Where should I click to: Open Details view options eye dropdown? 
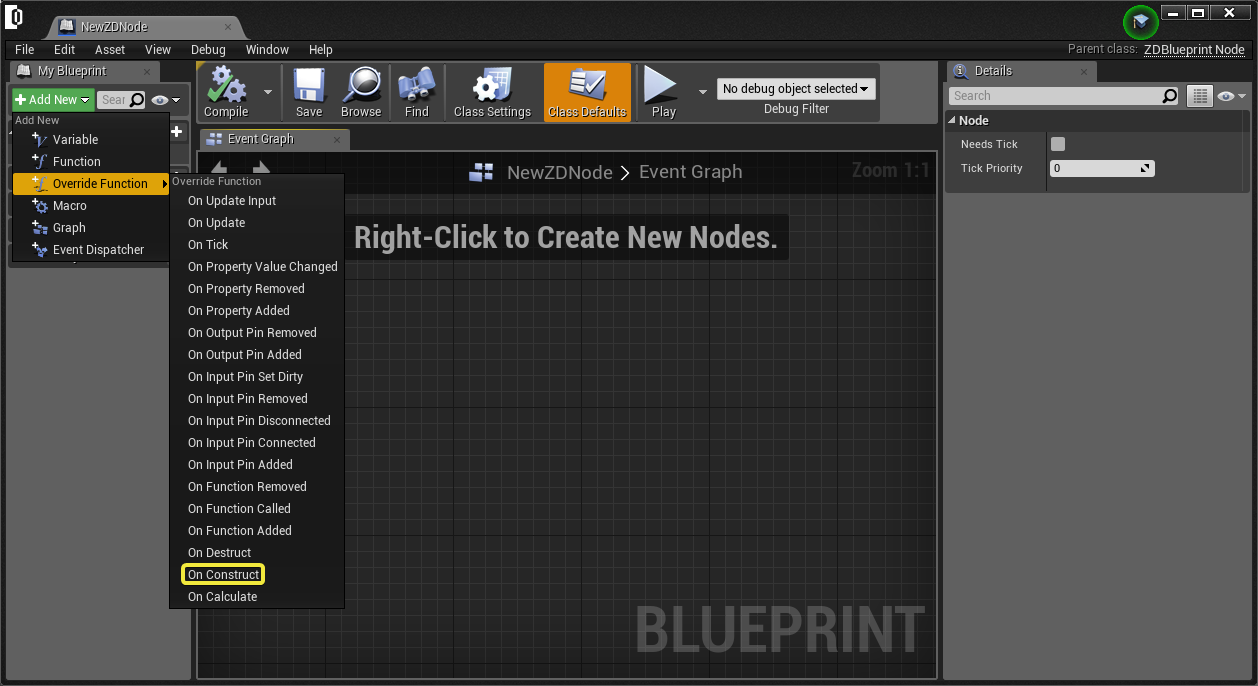[x=1230, y=96]
